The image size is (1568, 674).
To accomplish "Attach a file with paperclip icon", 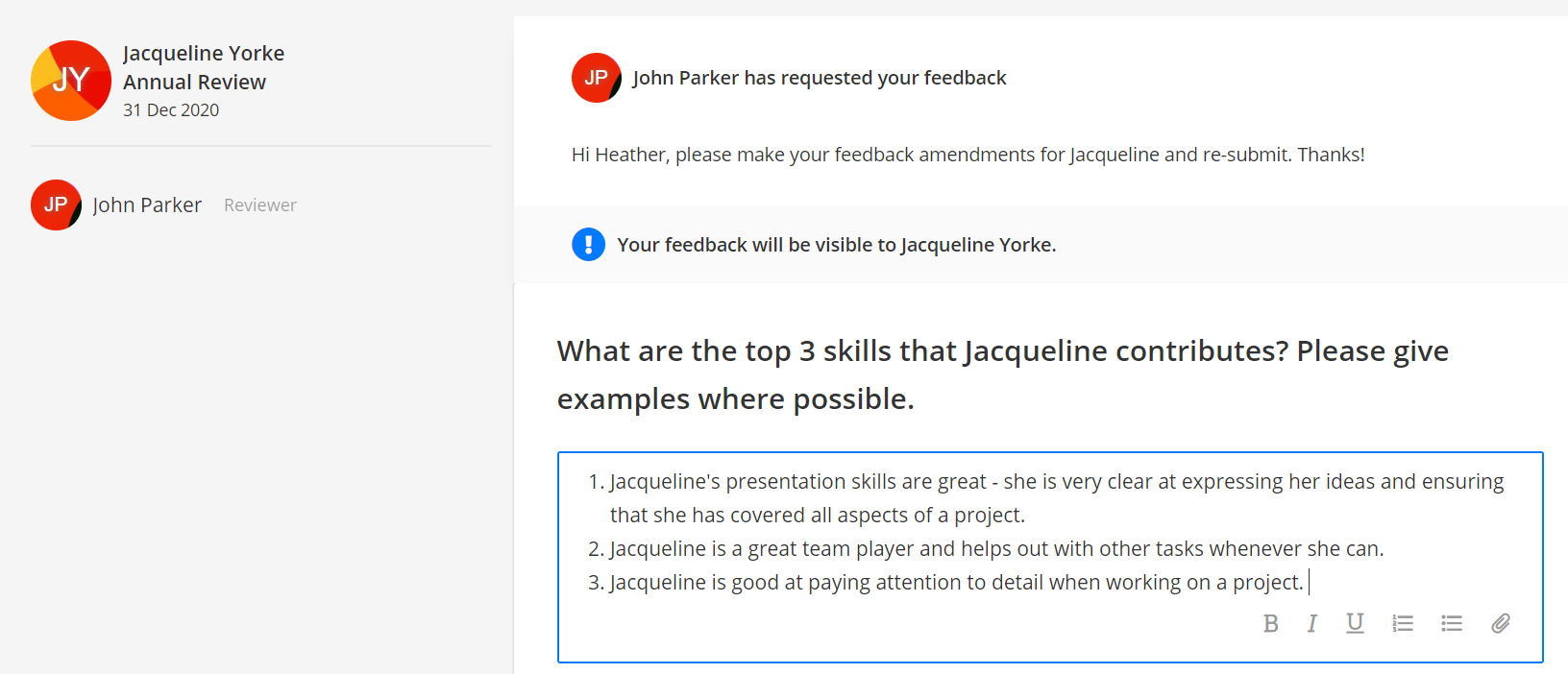I will 1501,624.
